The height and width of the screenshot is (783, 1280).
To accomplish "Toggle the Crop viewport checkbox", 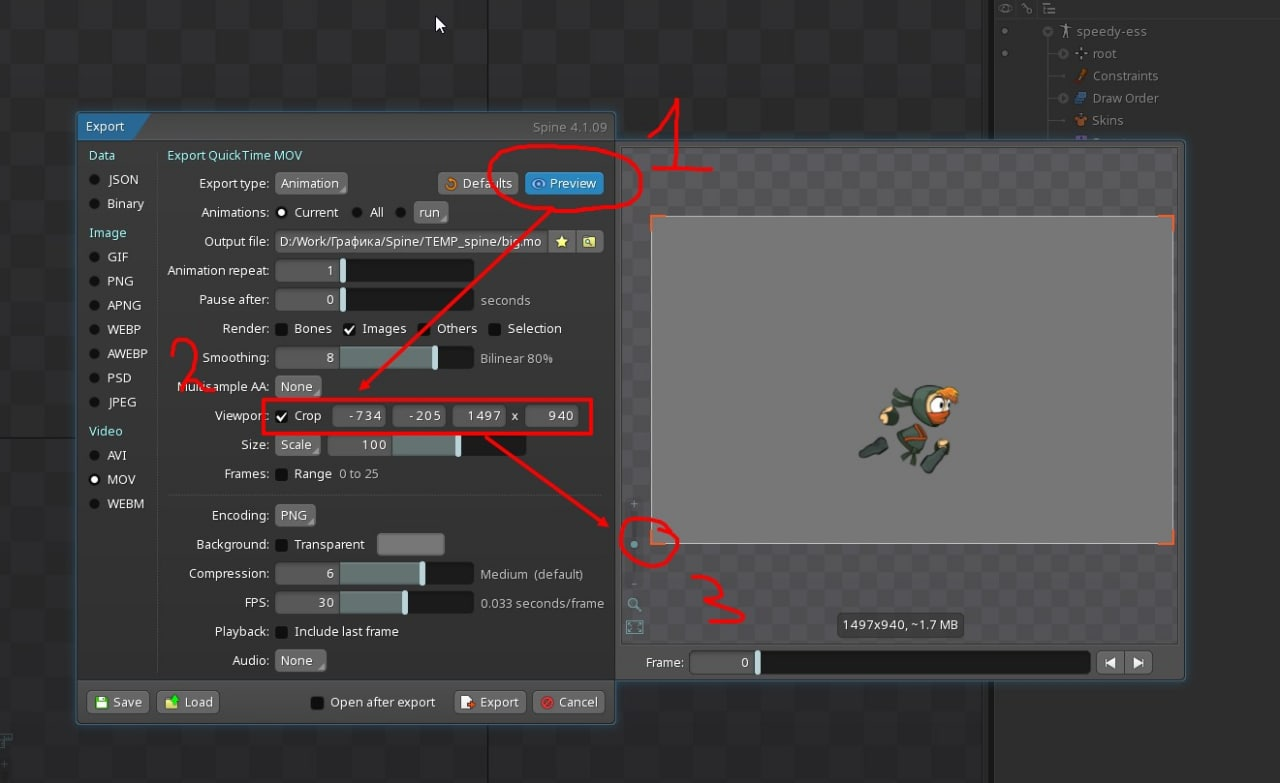I will click(282, 416).
